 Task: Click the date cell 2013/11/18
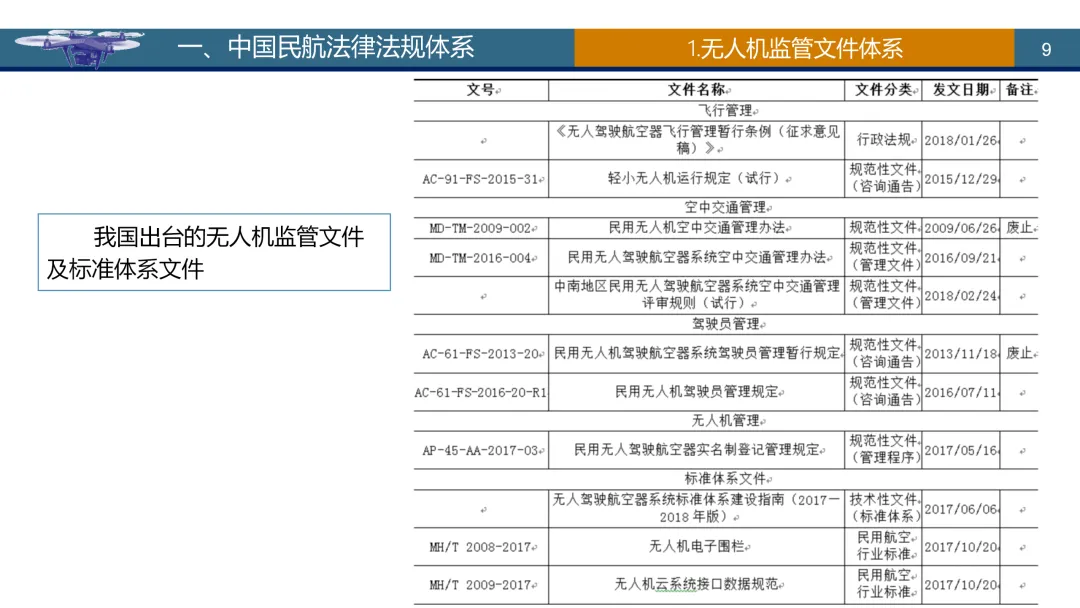coord(961,354)
